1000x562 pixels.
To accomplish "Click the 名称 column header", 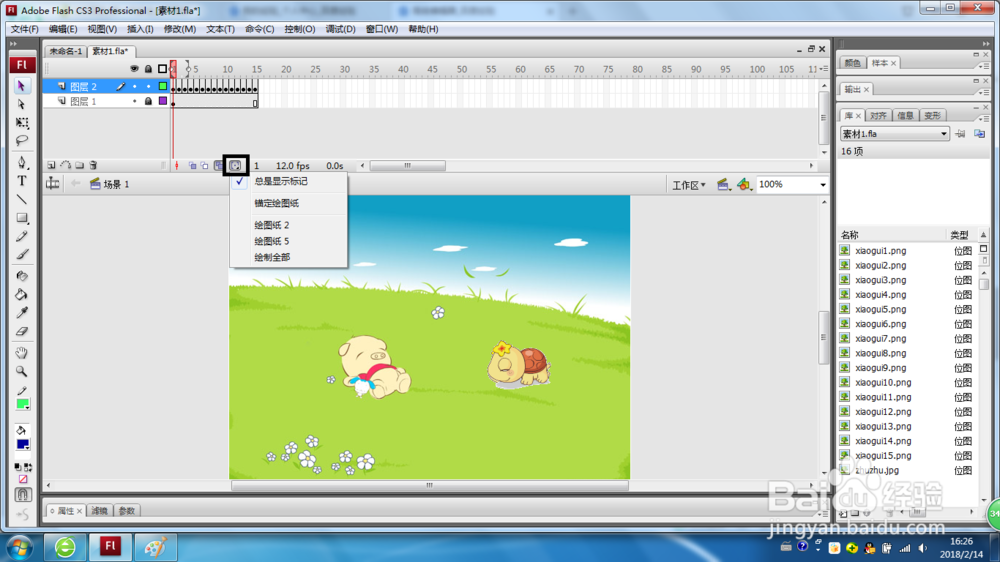I will tap(890, 235).
